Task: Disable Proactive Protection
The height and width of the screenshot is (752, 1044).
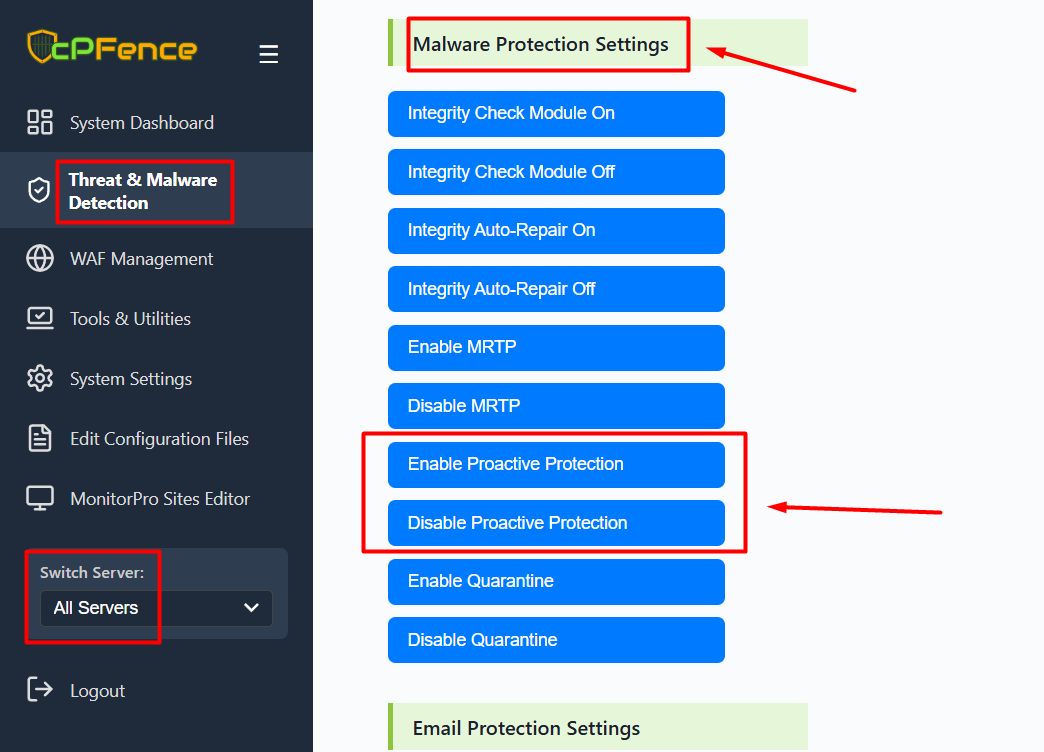Action: click(x=556, y=523)
